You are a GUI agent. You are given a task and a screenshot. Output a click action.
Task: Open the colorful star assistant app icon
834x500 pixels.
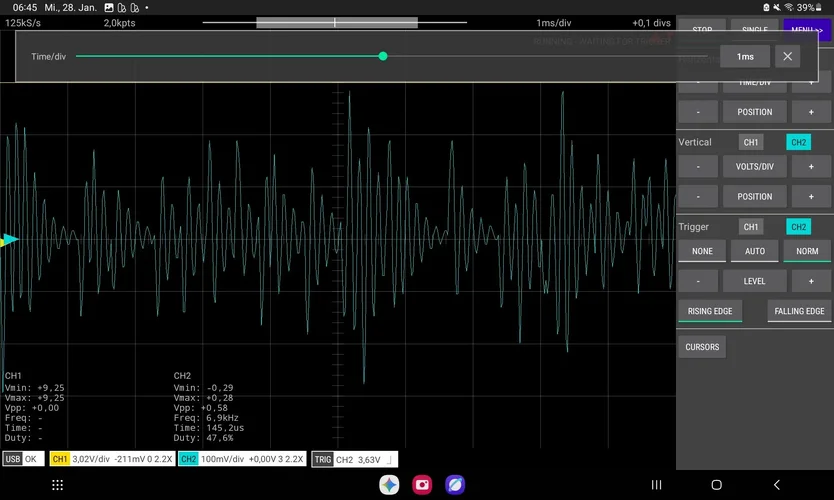[389, 485]
